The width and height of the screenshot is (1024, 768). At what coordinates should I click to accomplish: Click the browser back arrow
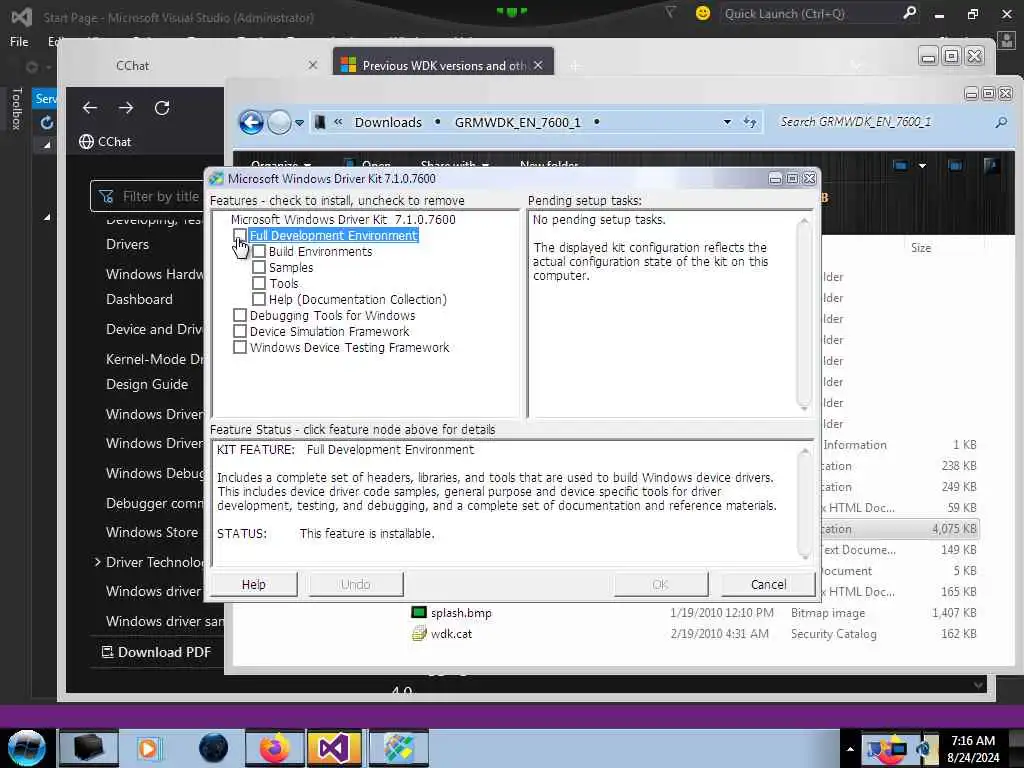(x=89, y=108)
